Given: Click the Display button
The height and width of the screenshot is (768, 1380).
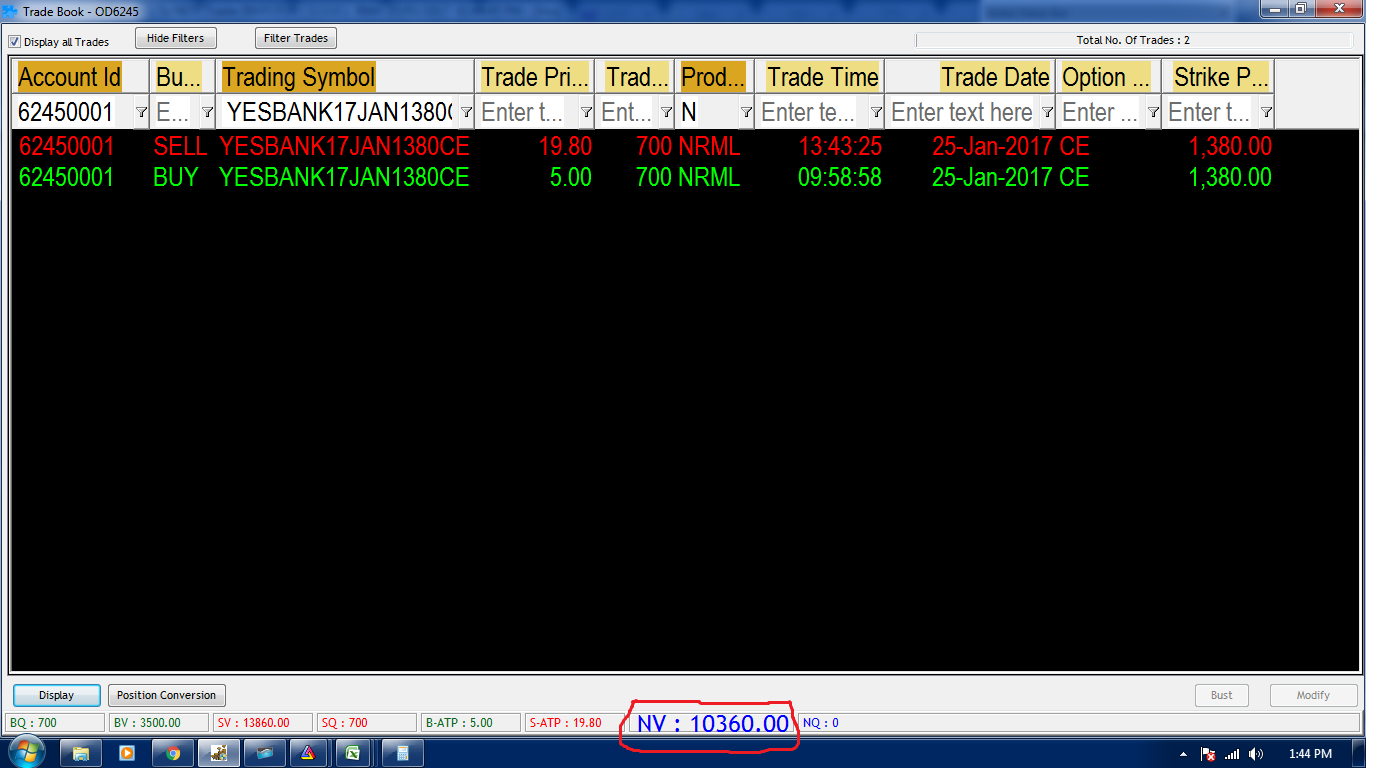Looking at the screenshot, I should pos(57,695).
